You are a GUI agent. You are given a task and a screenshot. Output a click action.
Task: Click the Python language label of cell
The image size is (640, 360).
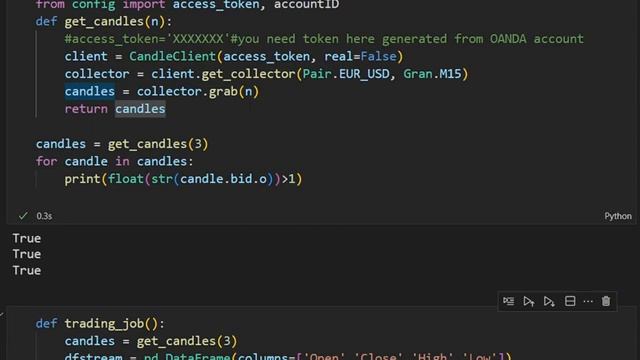(x=618, y=216)
